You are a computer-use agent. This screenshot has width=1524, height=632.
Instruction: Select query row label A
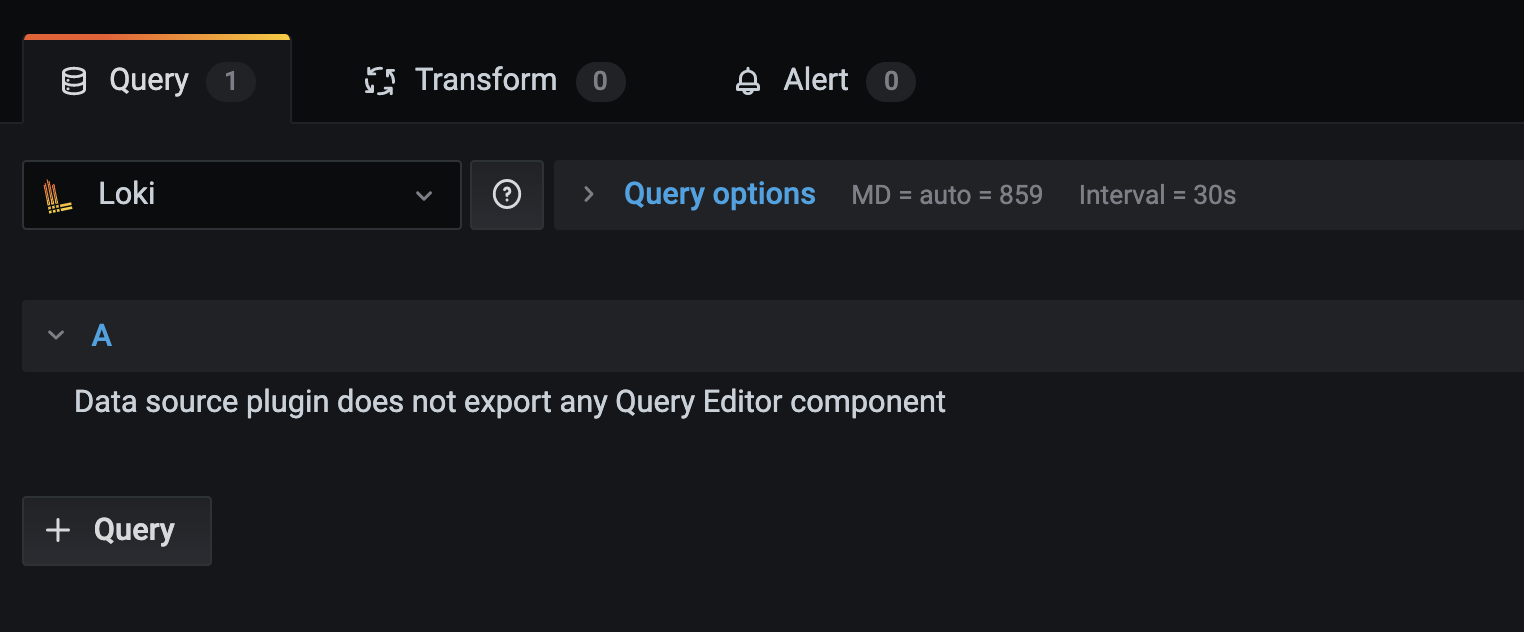101,335
